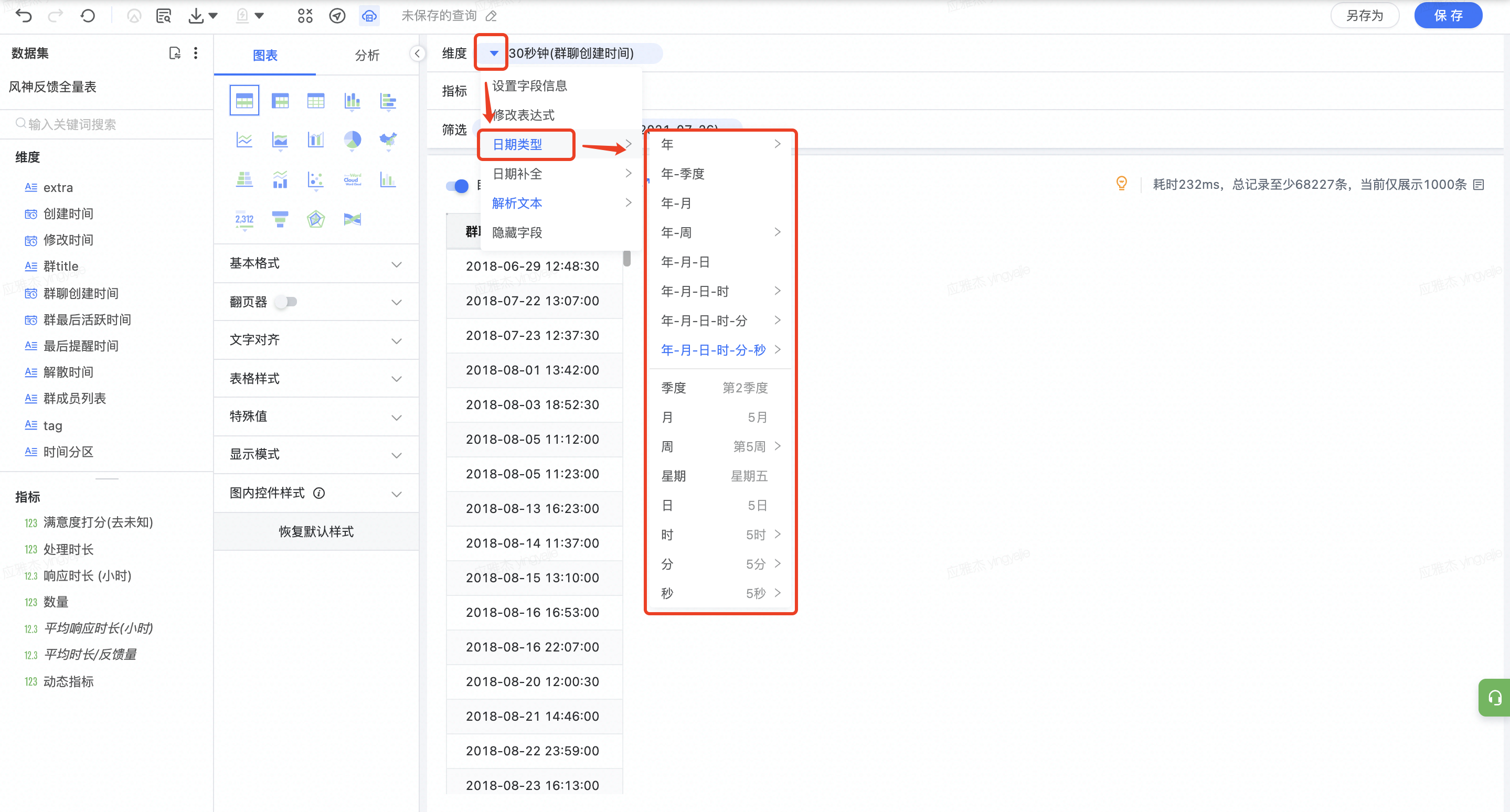Viewport: 1510px width, 812px height.
Task: Click the undo arrow icon
Action: [24, 16]
